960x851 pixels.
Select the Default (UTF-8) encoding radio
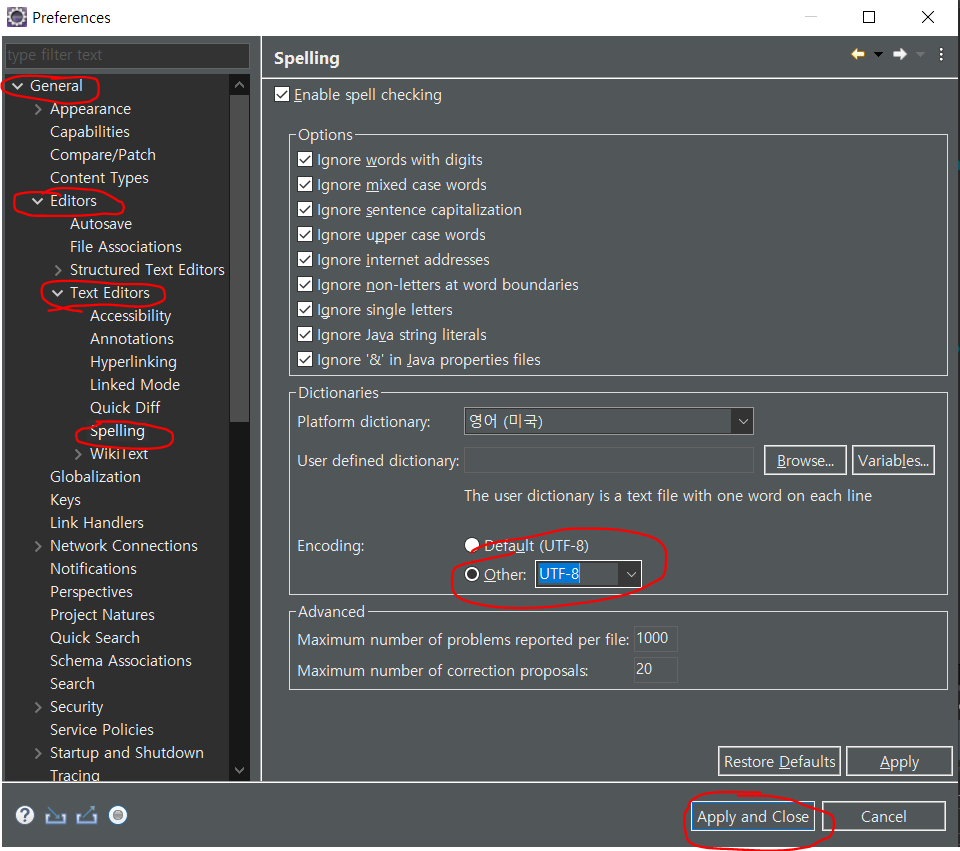[x=472, y=545]
